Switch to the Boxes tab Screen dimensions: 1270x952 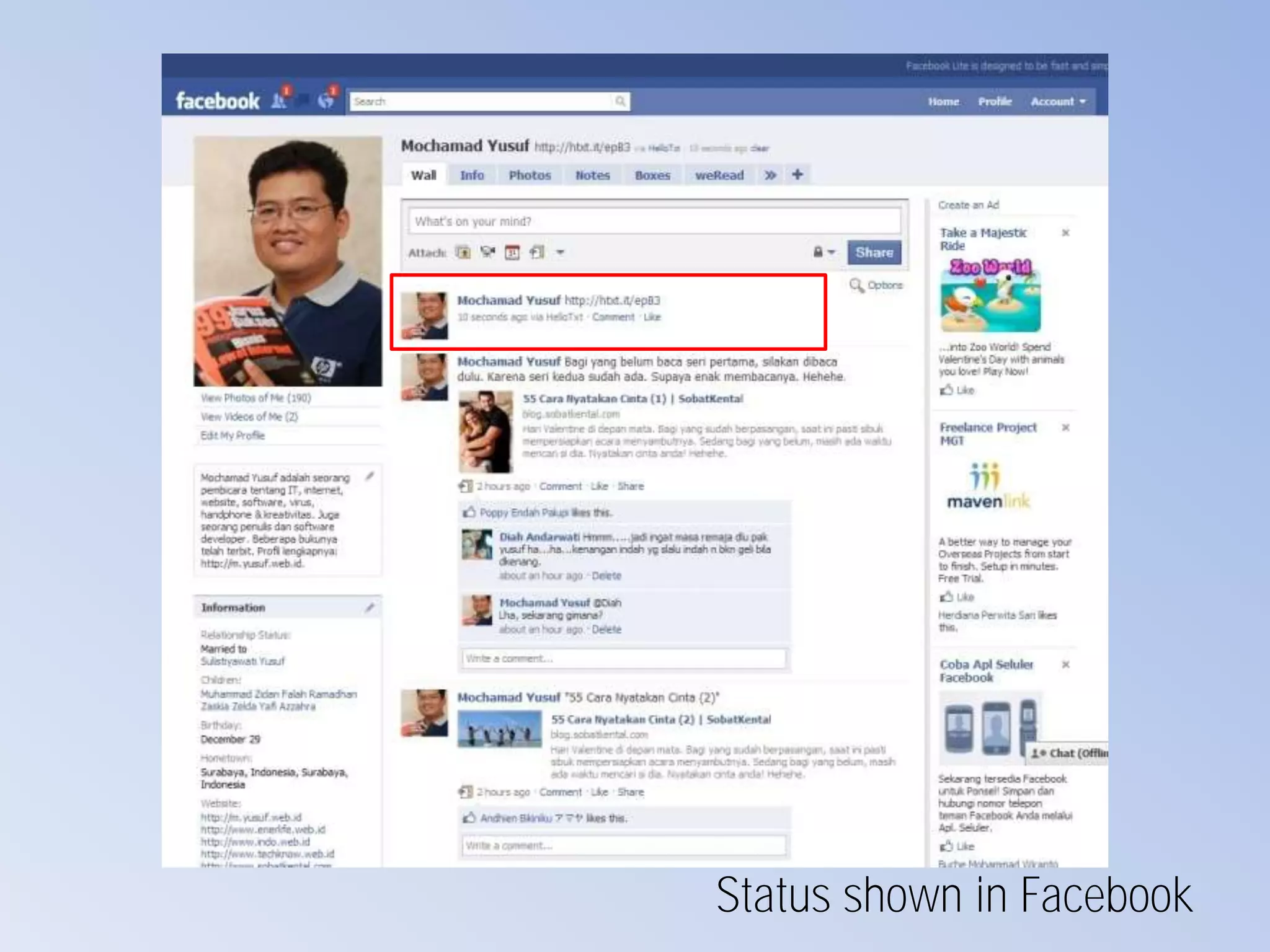[x=652, y=175]
